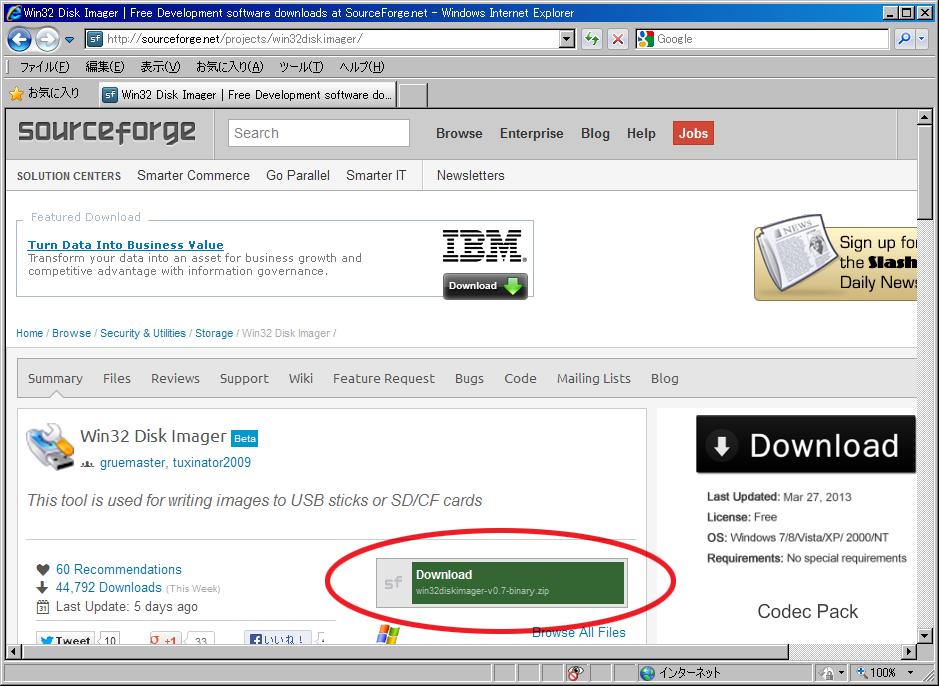The width and height of the screenshot is (939, 686).
Task: Switch to the Wiki project tab
Action: pyautogui.click(x=300, y=378)
